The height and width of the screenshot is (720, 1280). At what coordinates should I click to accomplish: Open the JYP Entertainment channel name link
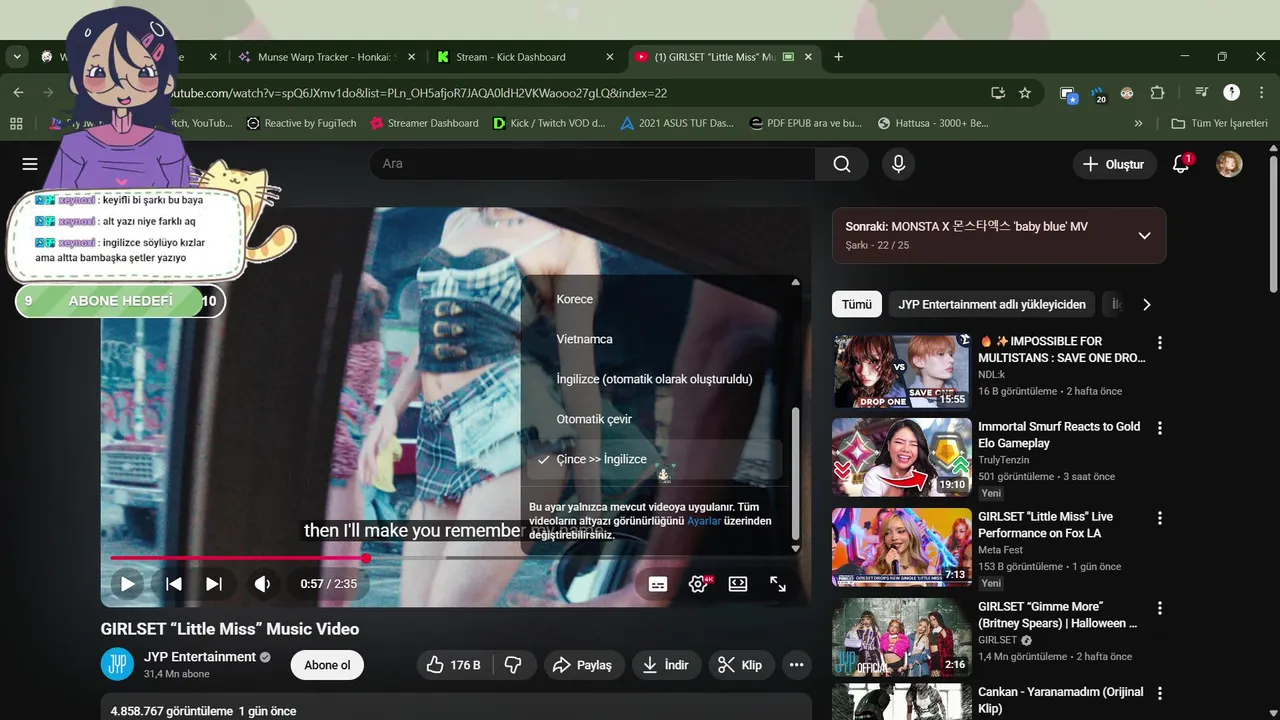200,657
